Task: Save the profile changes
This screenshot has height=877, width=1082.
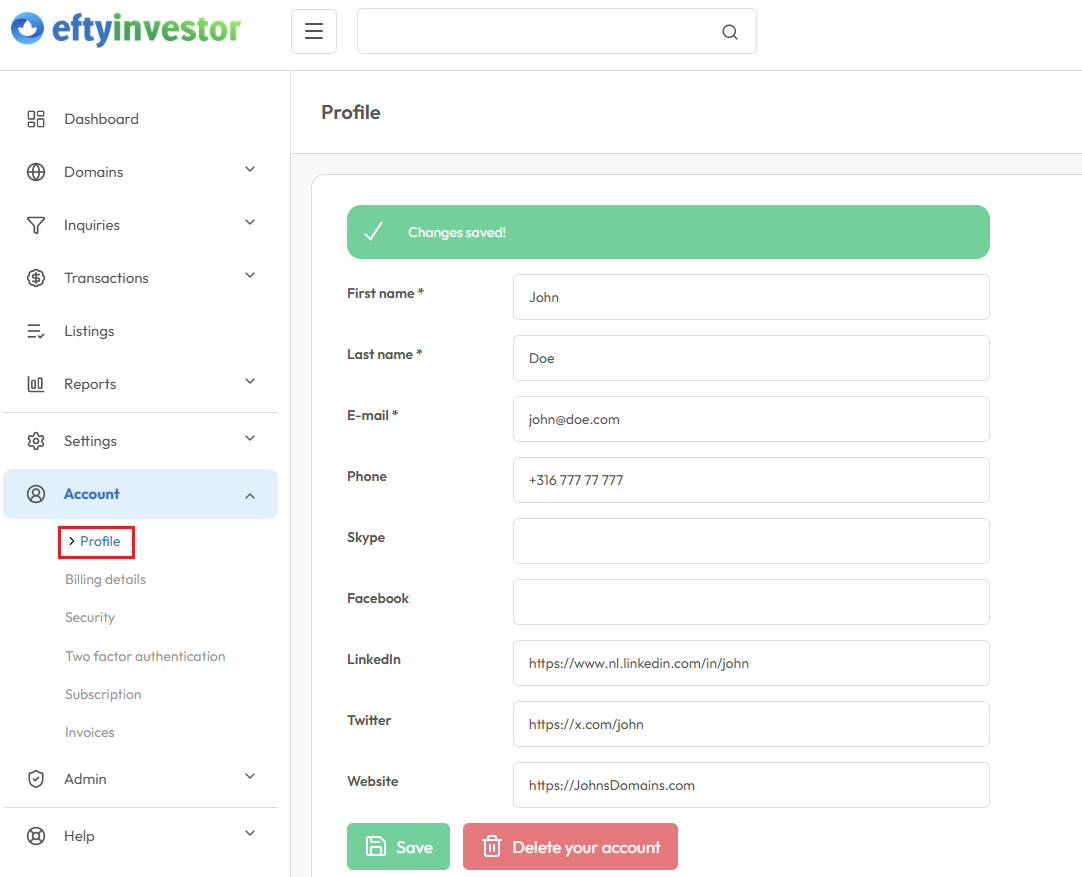Action: (x=398, y=845)
